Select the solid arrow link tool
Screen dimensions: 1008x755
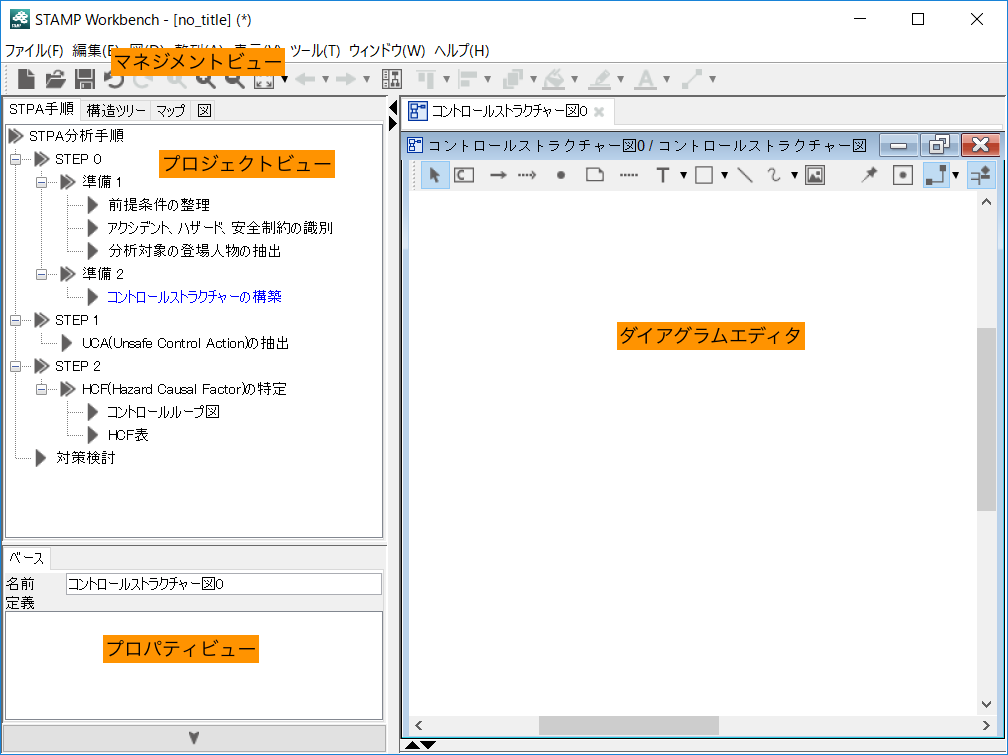tap(498, 175)
